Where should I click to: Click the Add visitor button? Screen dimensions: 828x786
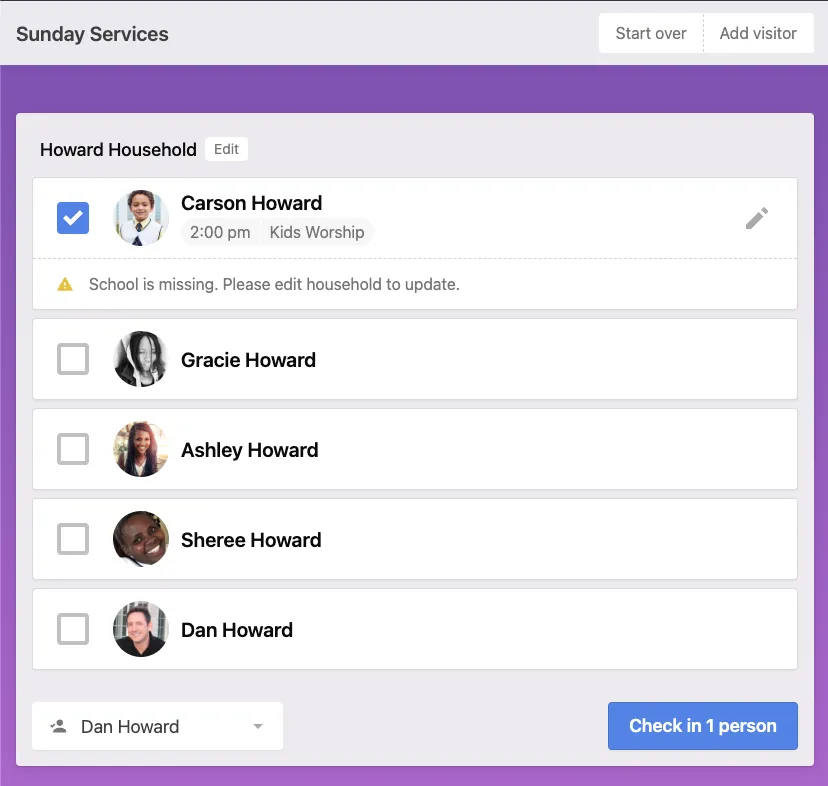tap(758, 33)
